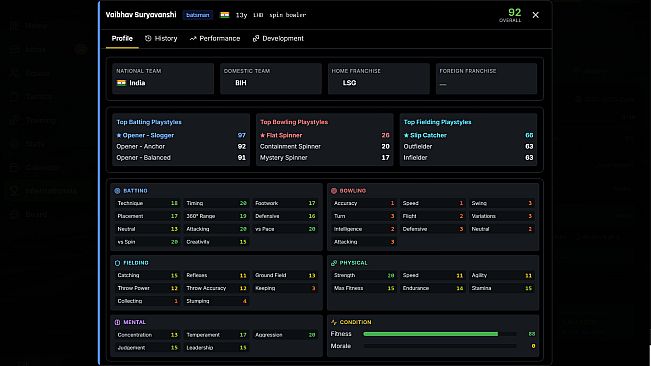
Task: Click the bowling Accuracy stat
Action: 364,203
